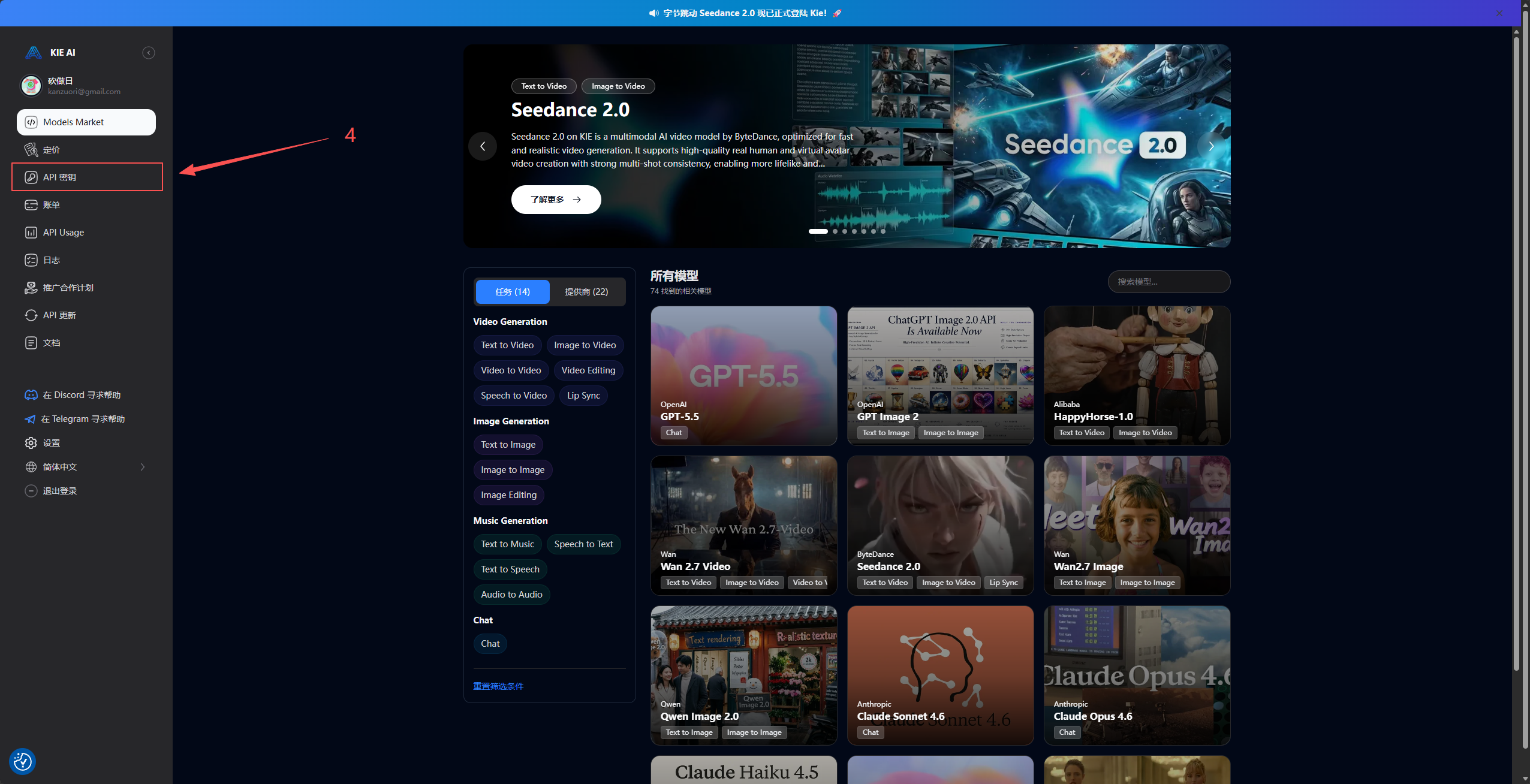Open the 账单 billing card icon
Screen dimensions: 1530x784
[x=31, y=205]
